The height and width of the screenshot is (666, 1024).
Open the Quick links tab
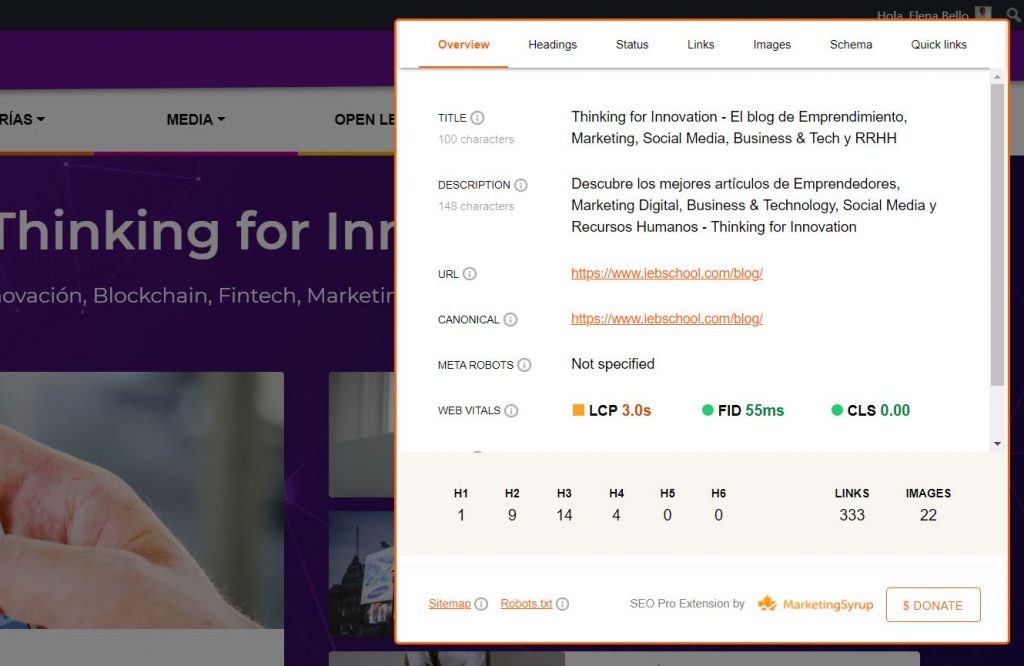pos(938,44)
